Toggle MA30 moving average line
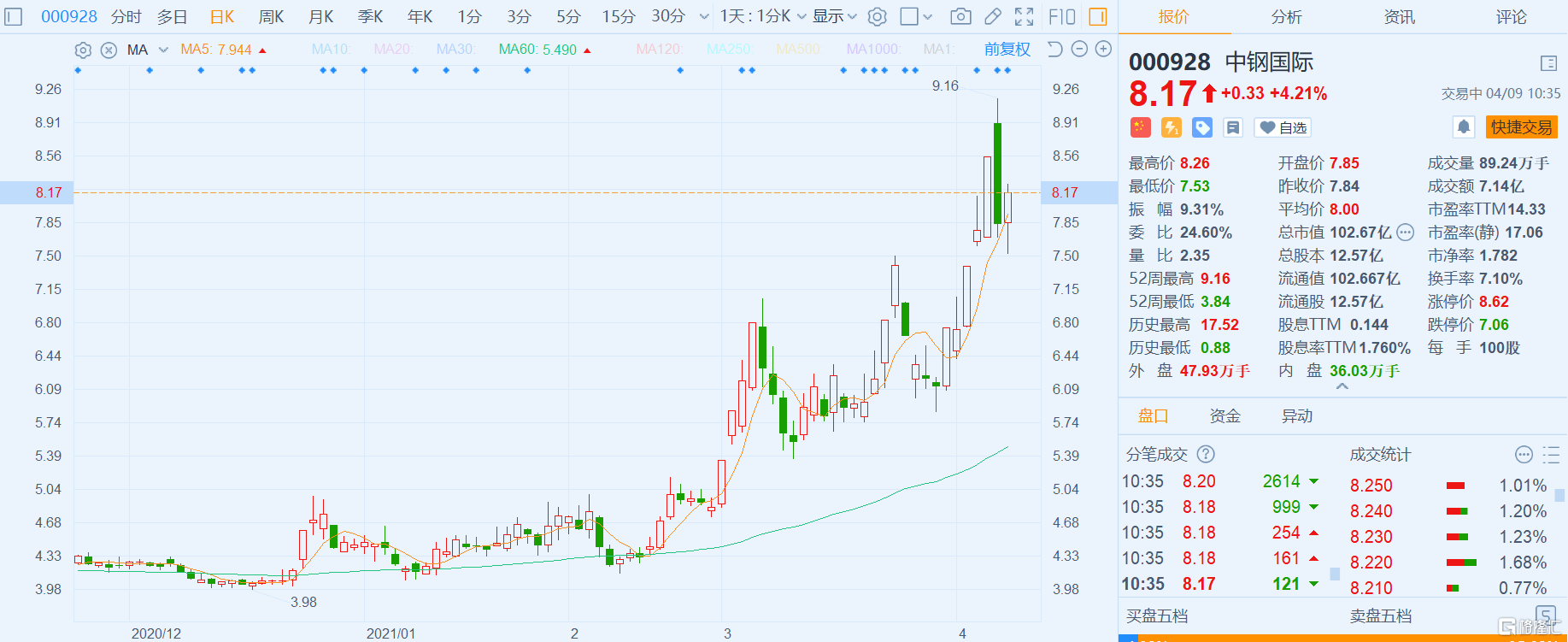This screenshot has height=642, width=1568. click(455, 50)
